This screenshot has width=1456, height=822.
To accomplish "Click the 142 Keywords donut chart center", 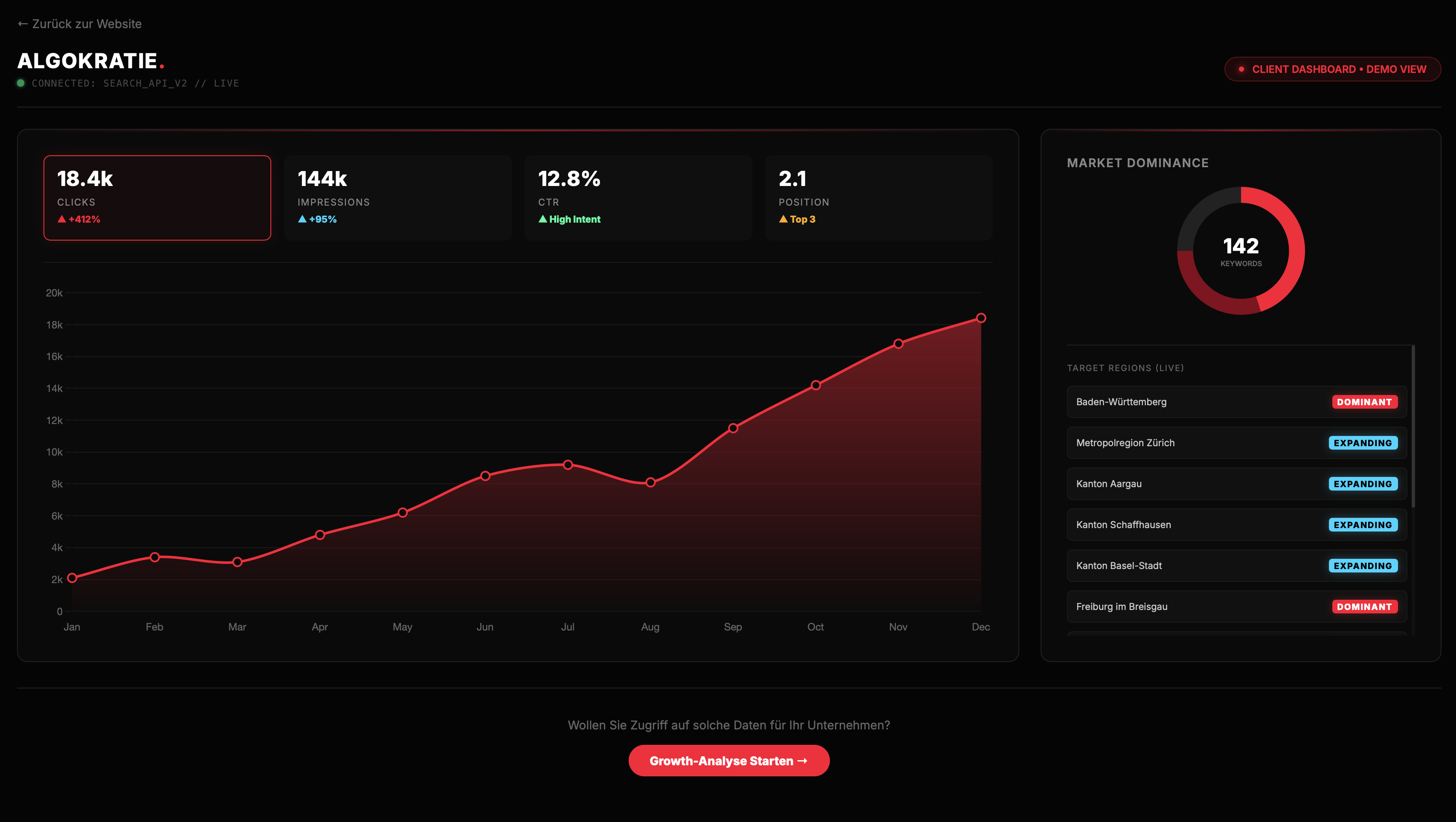I will (1241, 250).
